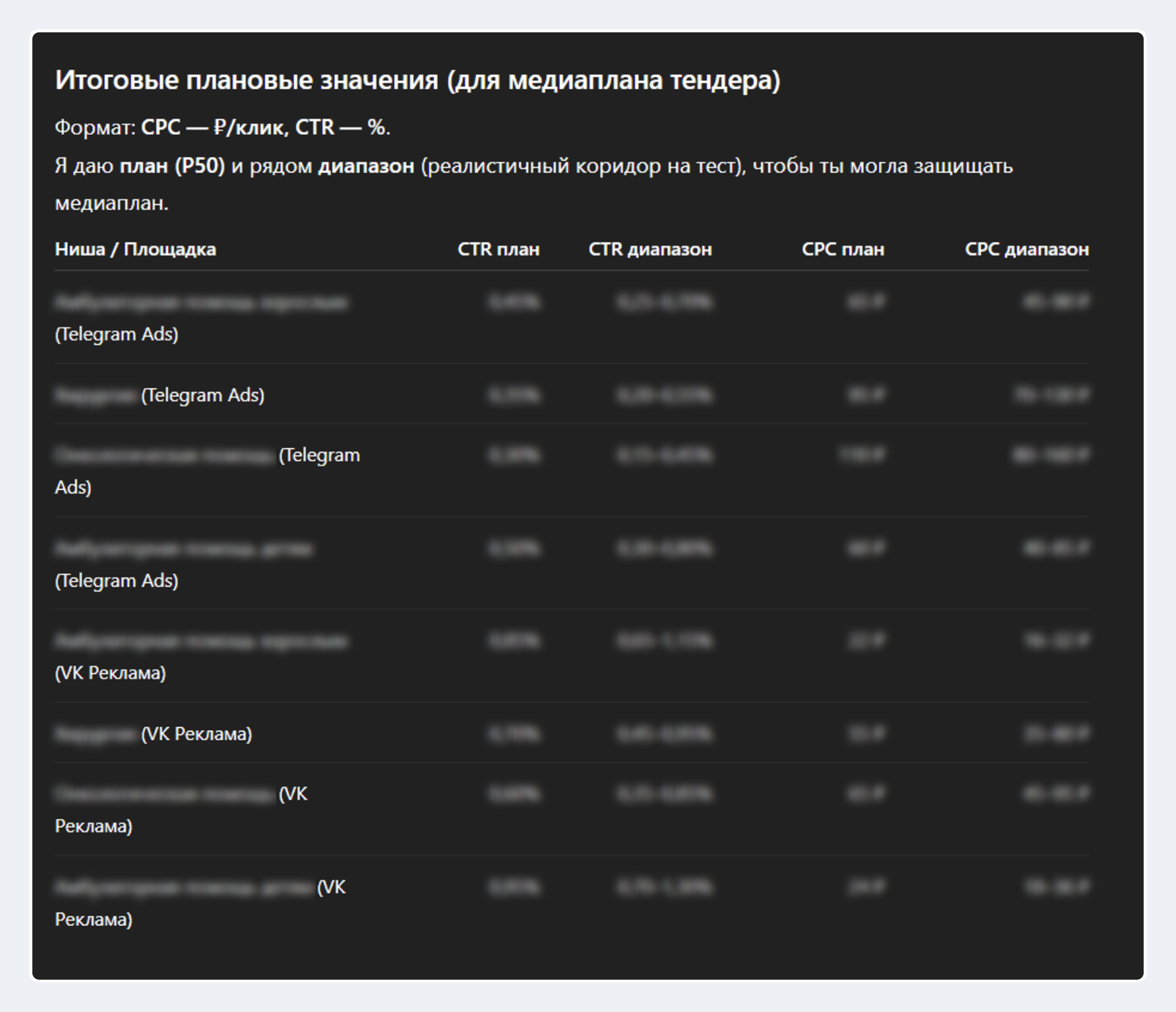Click the 'CPC диапазон' column header
Viewport: 1176px width, 1012px height.
pos(1027,249)
